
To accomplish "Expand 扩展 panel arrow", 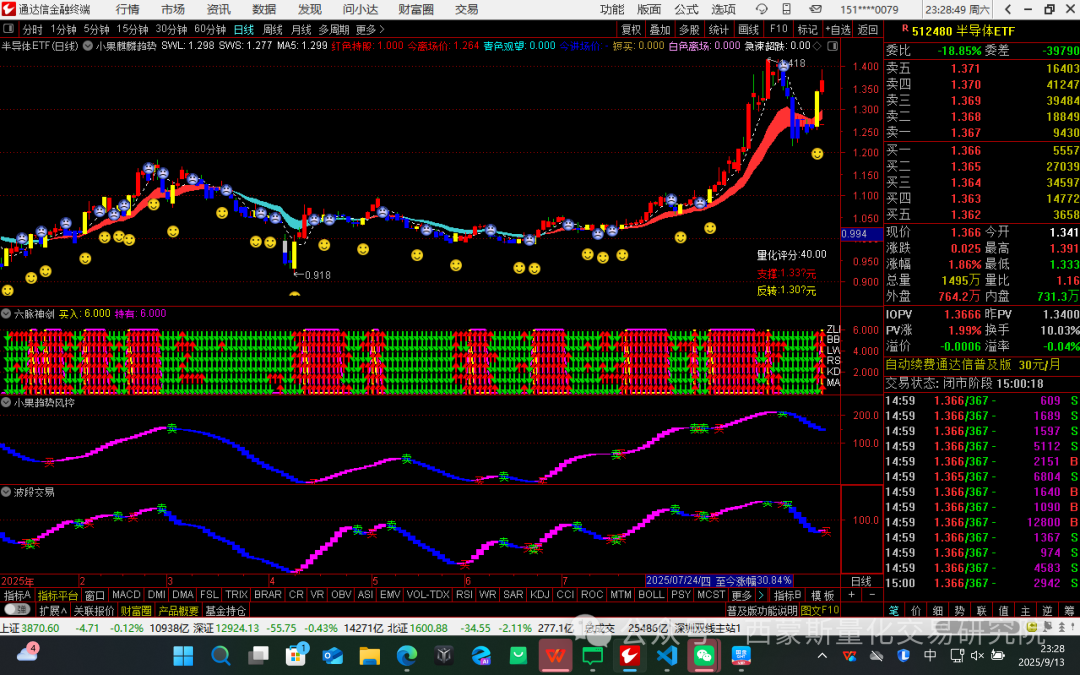I will (63, 610).
